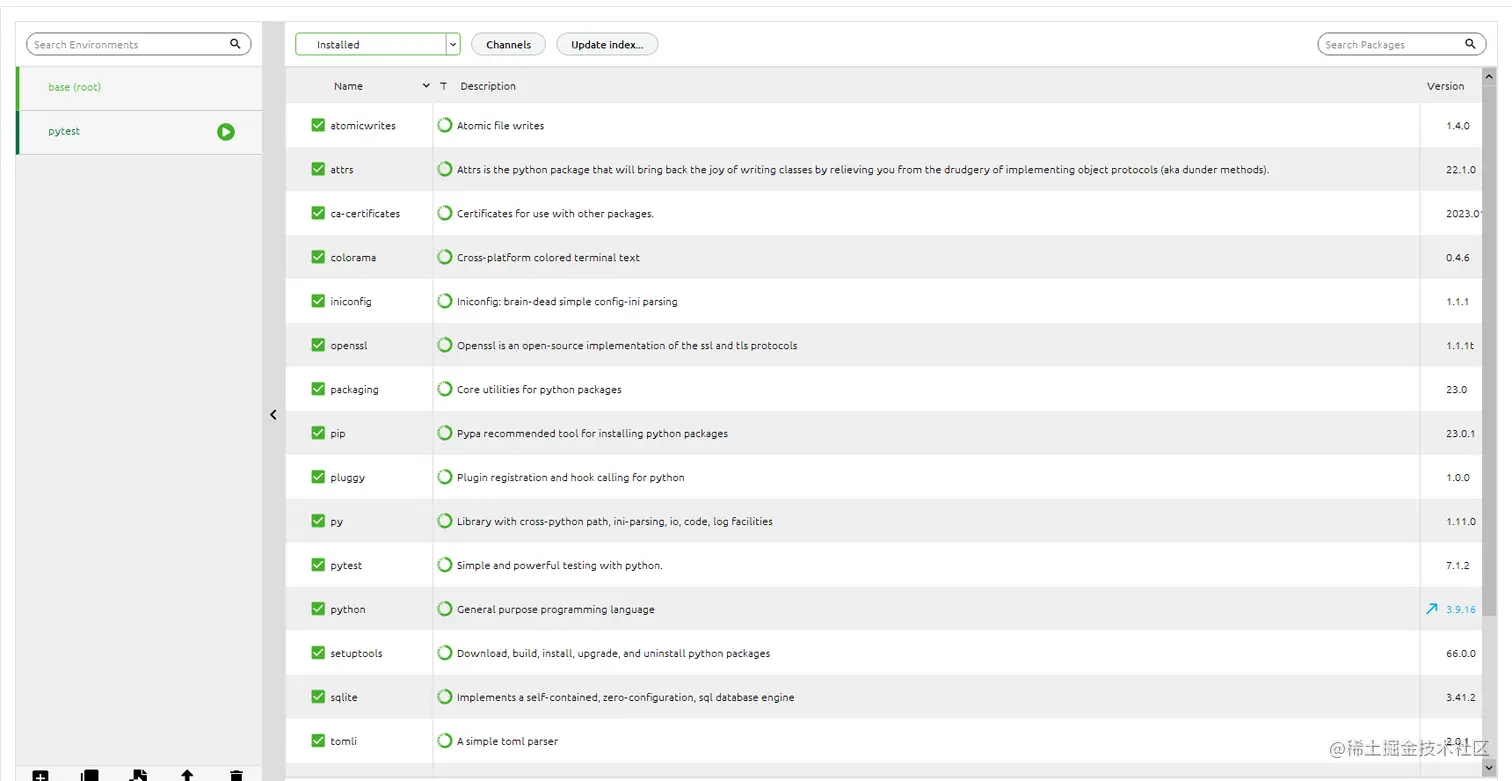Click the status circle icon for atomicwrites

coord(445,125)
